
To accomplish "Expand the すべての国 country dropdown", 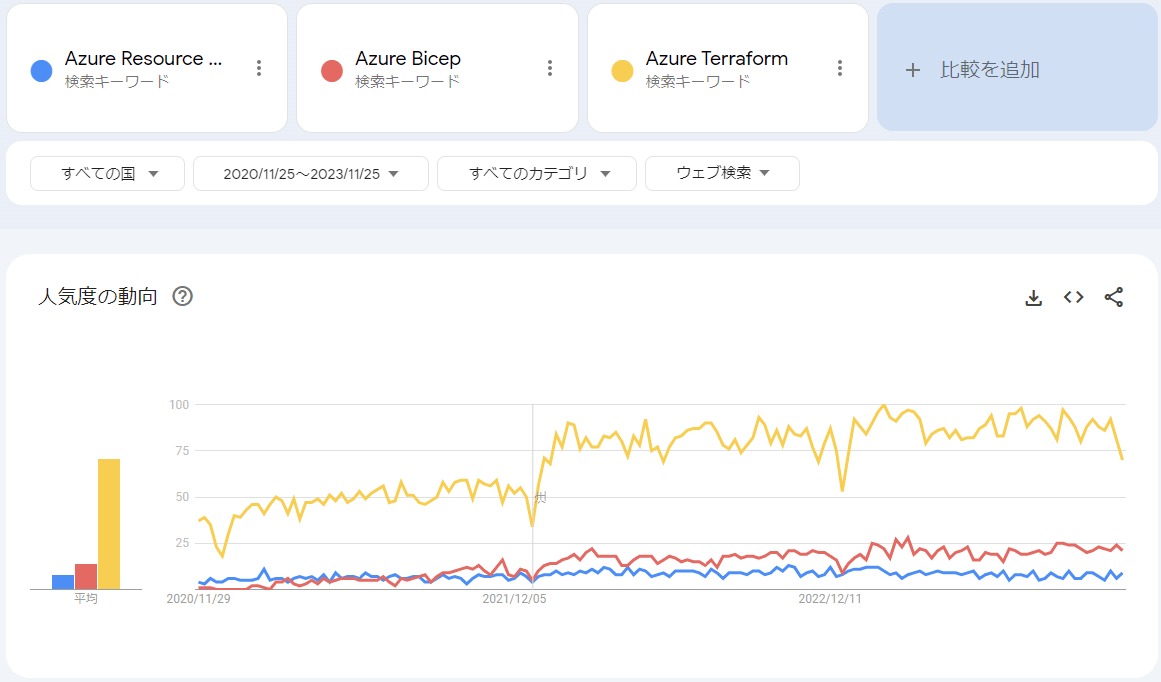I will [108, 173].
